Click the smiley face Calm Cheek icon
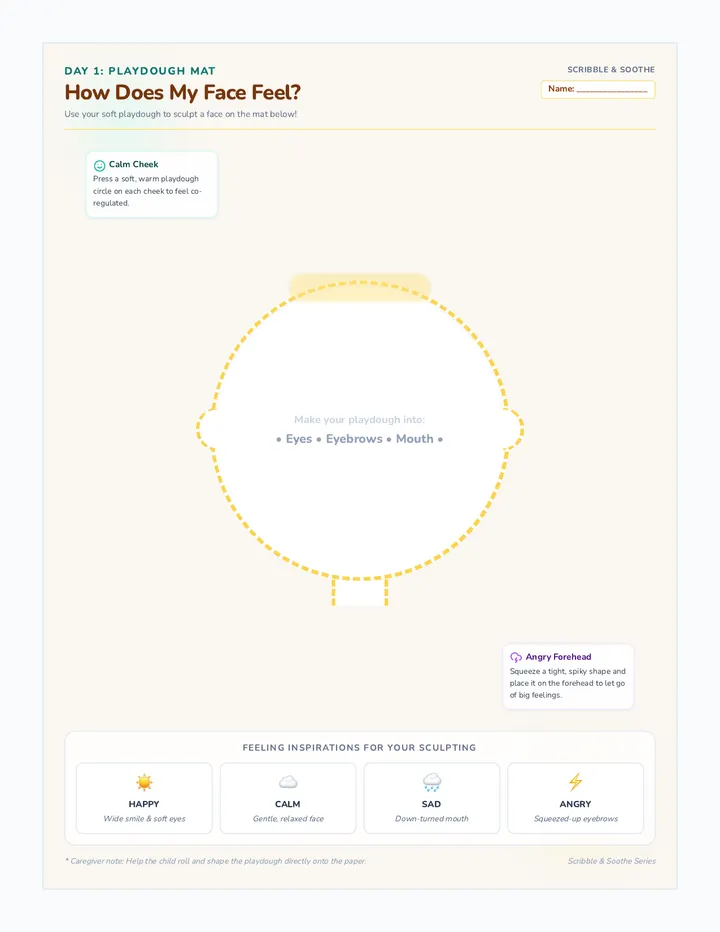The image size is (720, 932). pyautogui.click(x=99, y=165)
